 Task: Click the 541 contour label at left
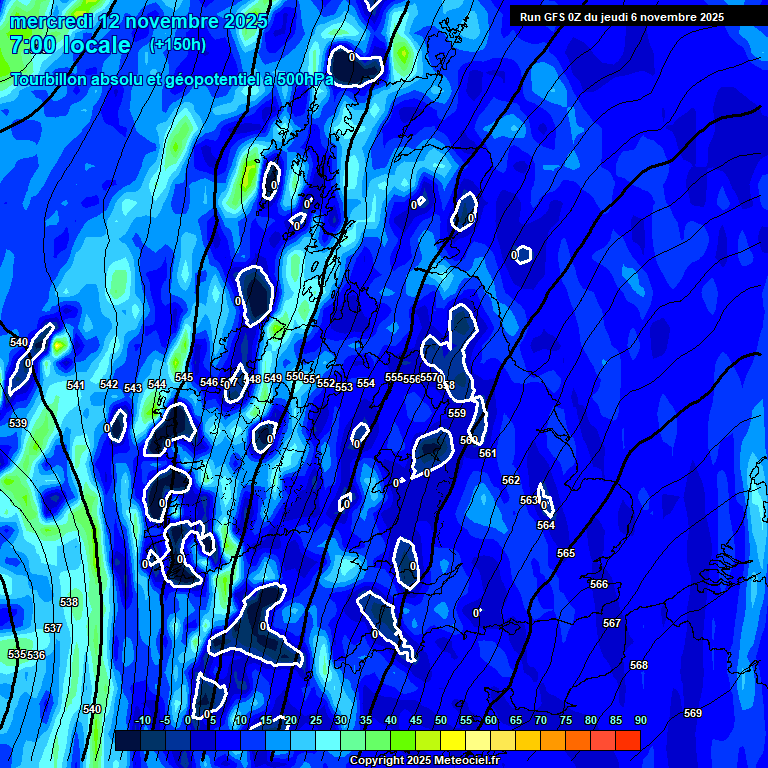[x=76, y=386]
